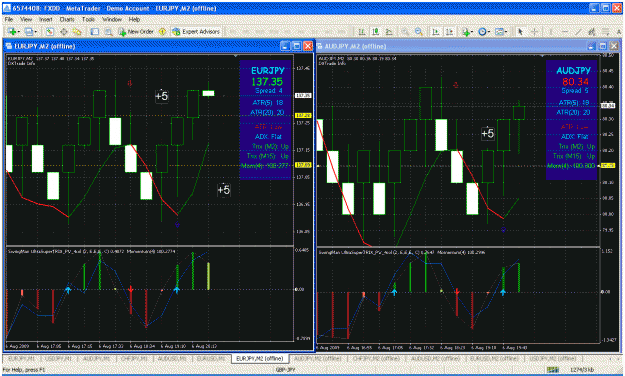Select the cursor arrow tool
Viewport: 625px width, 376px height.
520,31
